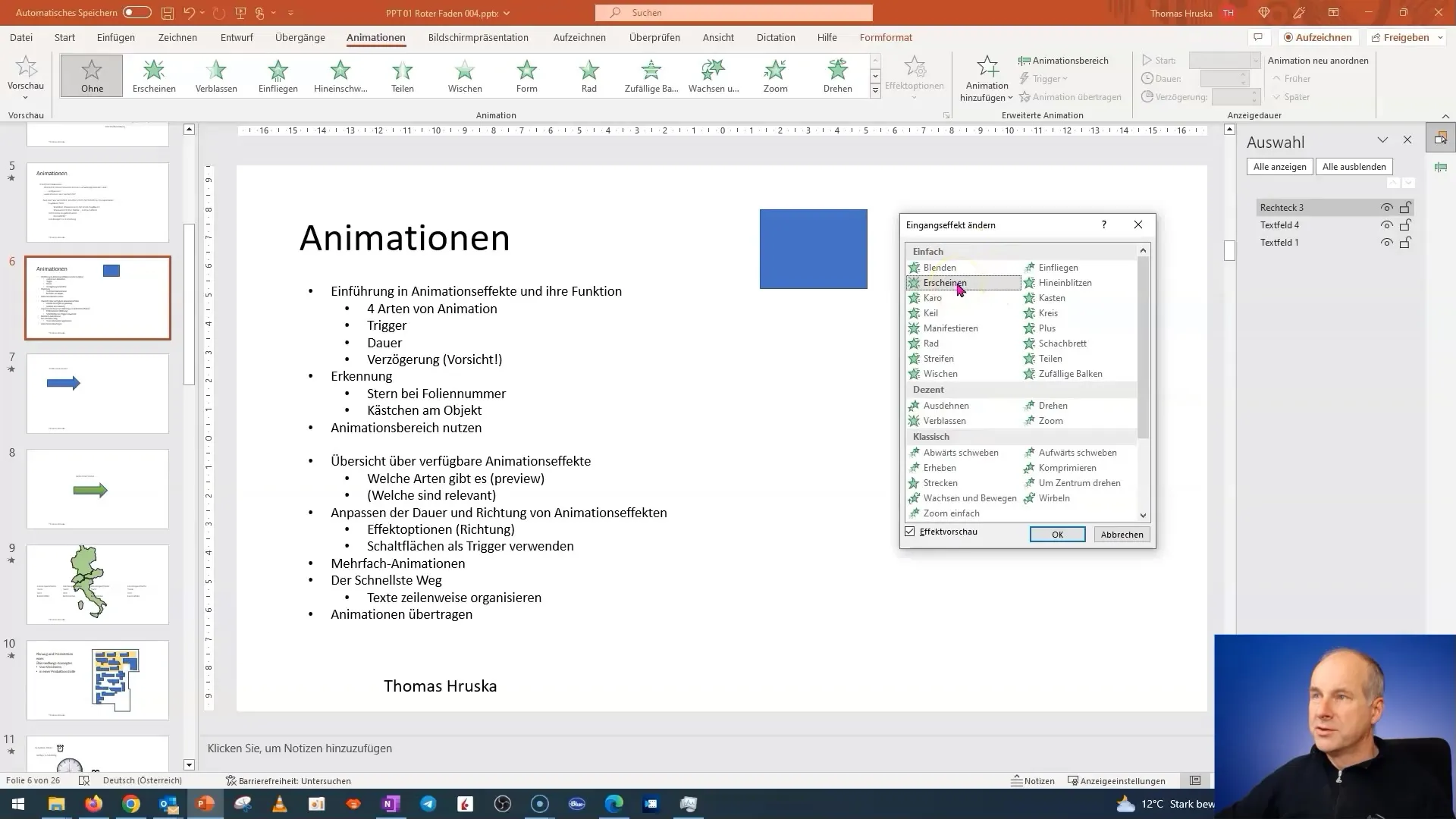Switch to the Einfügen tab
The width and height of the screenshot is (1456, 819).
116,37
